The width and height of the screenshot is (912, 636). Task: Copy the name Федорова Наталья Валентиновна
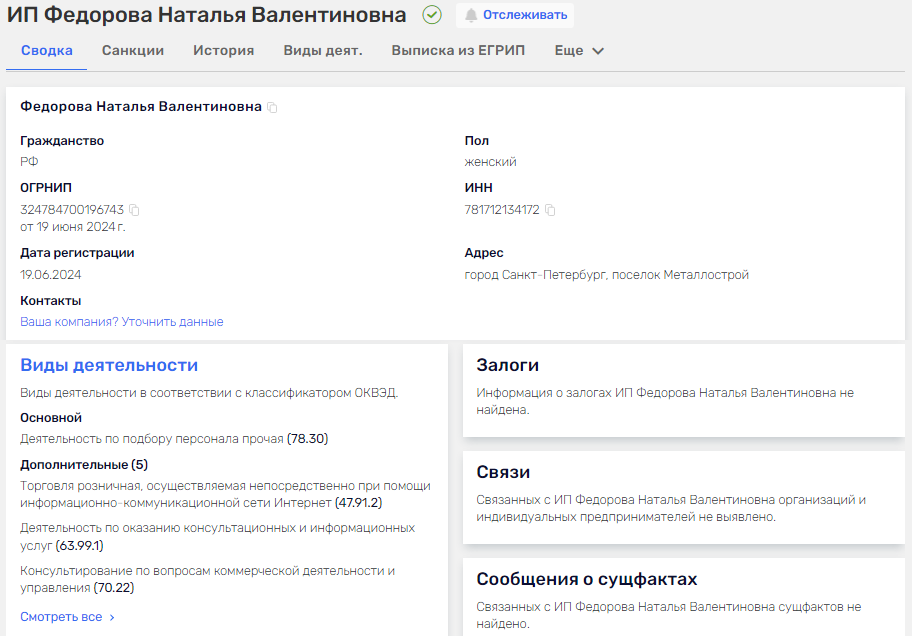[x=273, y=107]
